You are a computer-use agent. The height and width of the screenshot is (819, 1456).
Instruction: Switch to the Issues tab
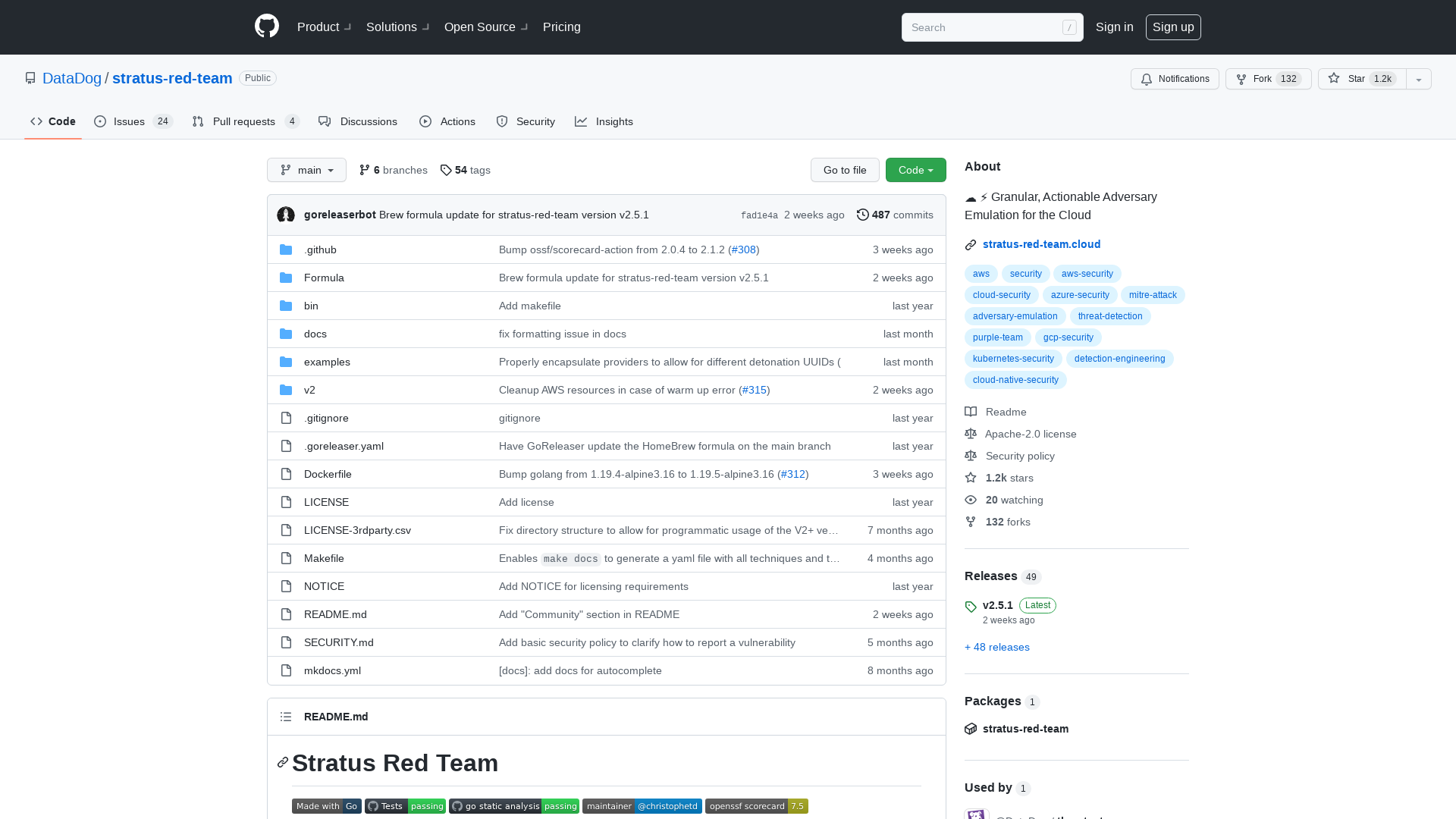133,121
